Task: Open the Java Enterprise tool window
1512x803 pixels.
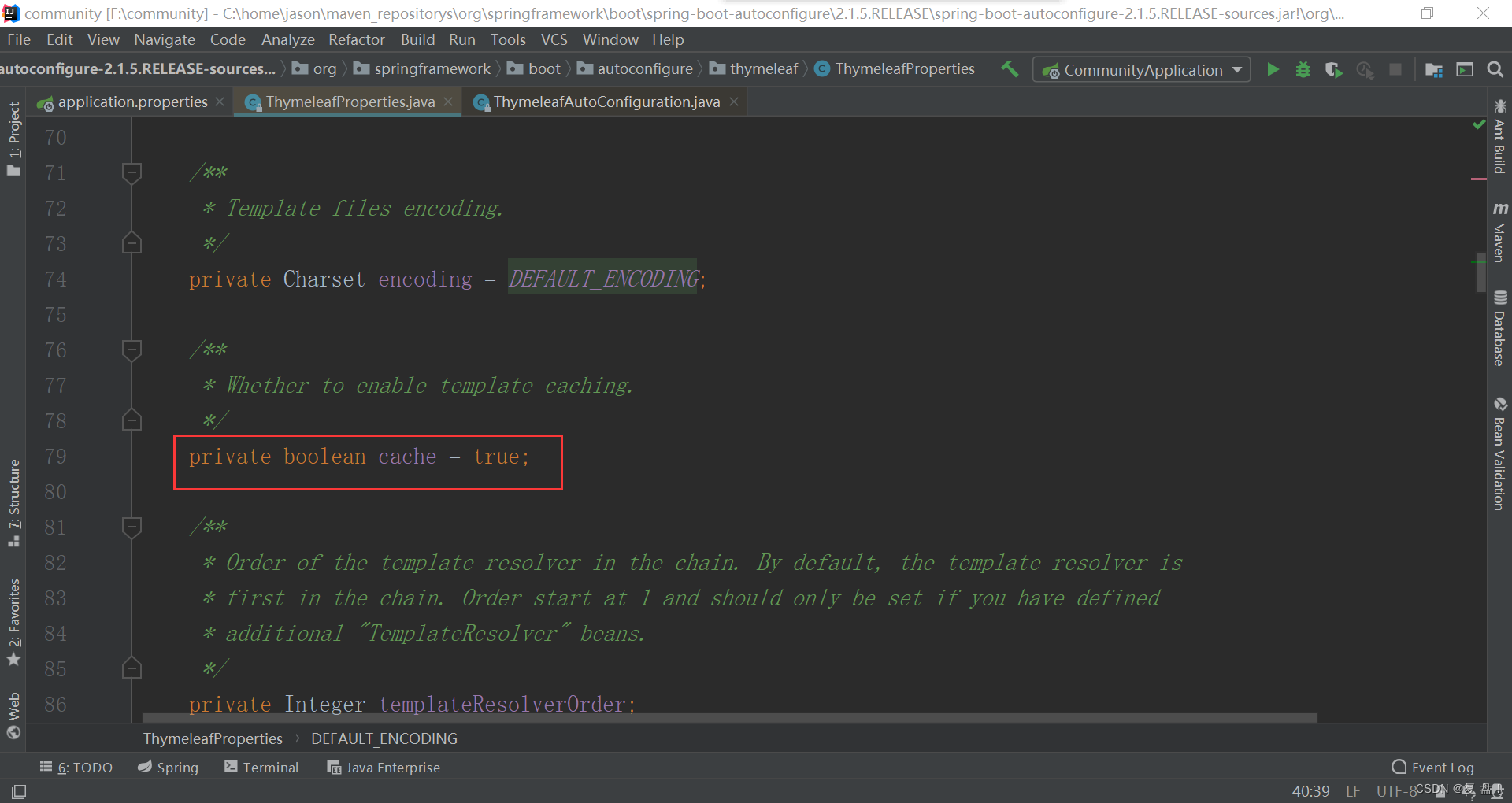Action: pos(384,767)
